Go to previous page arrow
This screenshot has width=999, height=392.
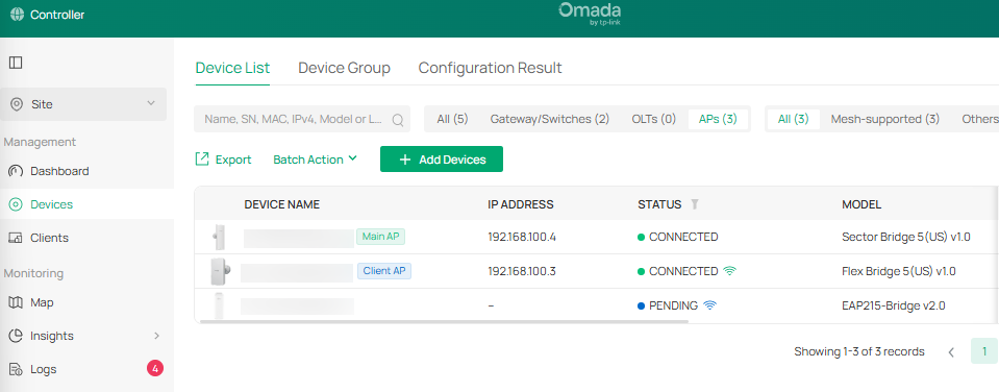951,352
